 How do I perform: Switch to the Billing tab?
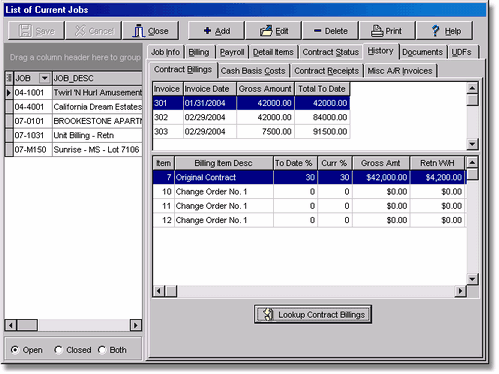[199, 52]
